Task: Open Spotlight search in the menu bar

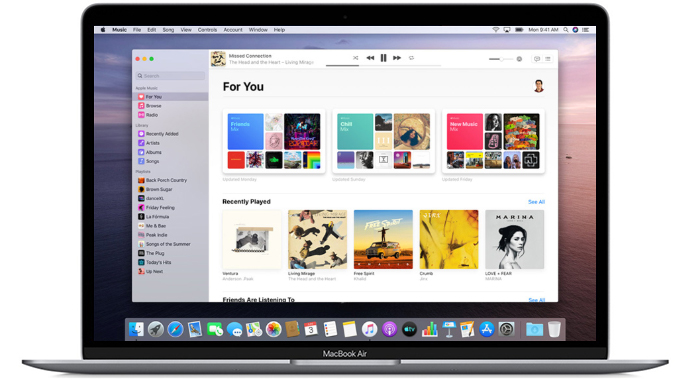Action: 566,30
